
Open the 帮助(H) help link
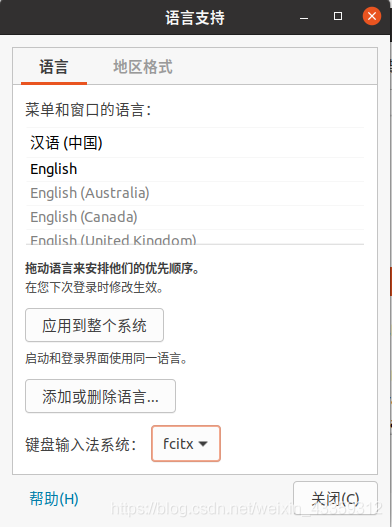coord(54,498)
